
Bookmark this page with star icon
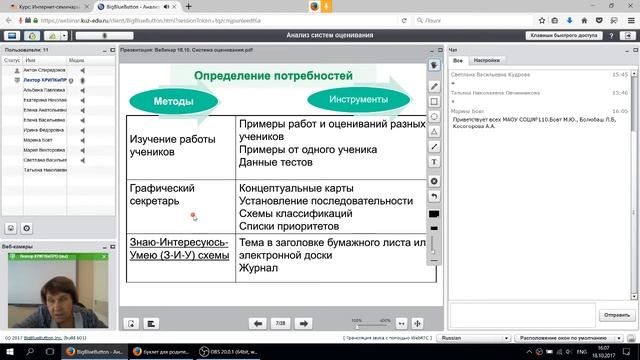[x=542, y=20]
